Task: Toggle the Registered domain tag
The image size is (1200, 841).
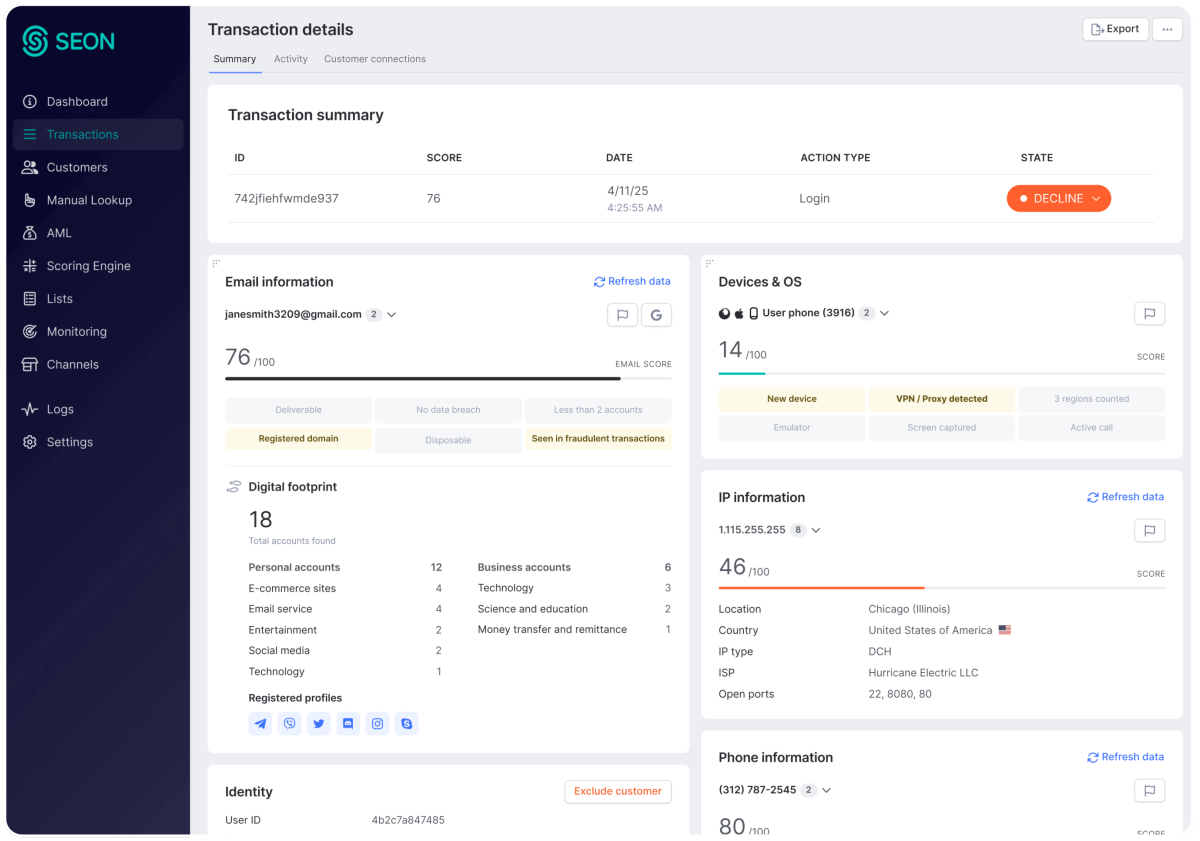Action: point(298,439)
